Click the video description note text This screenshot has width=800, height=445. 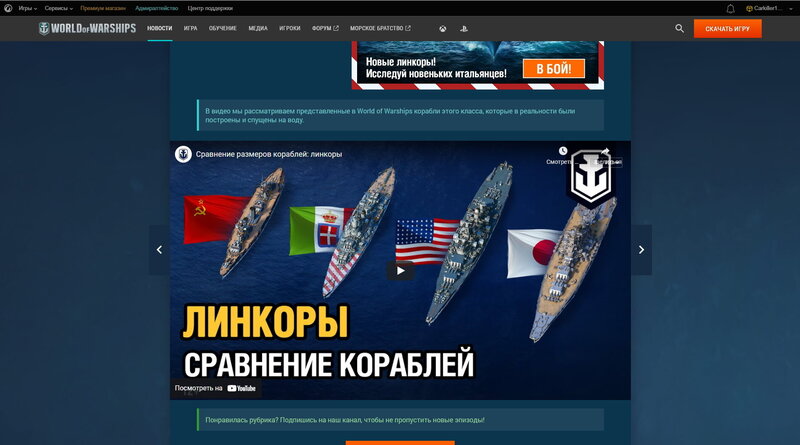tap(390, 115)
